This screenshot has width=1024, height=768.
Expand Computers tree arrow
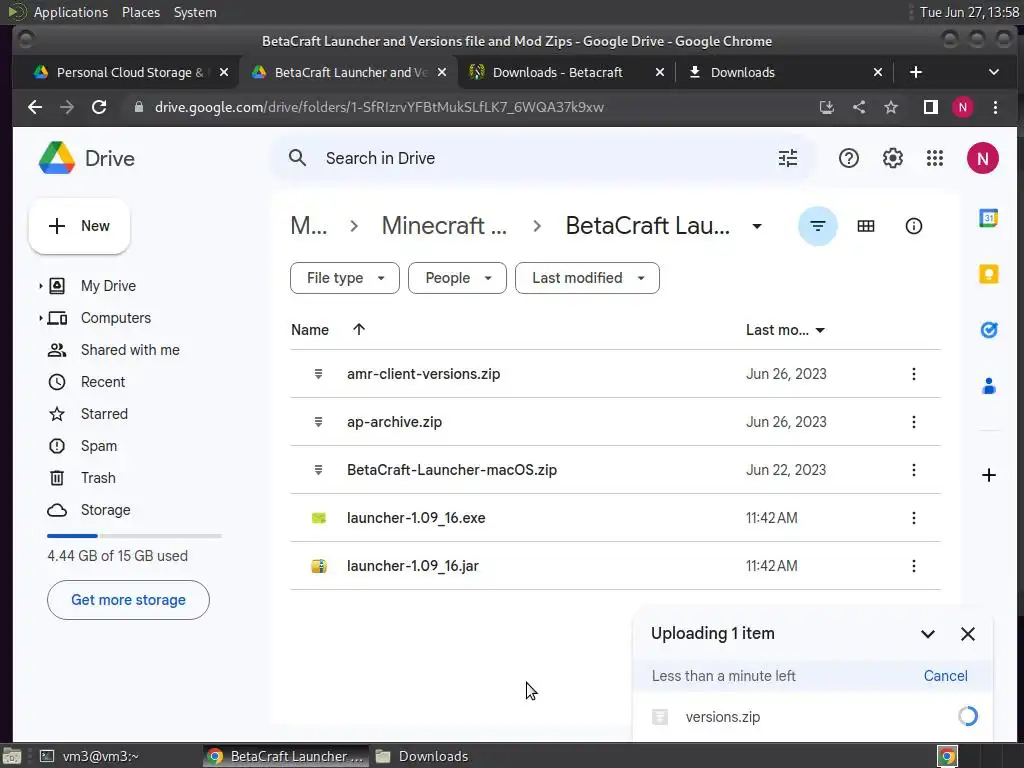(40, 318)
